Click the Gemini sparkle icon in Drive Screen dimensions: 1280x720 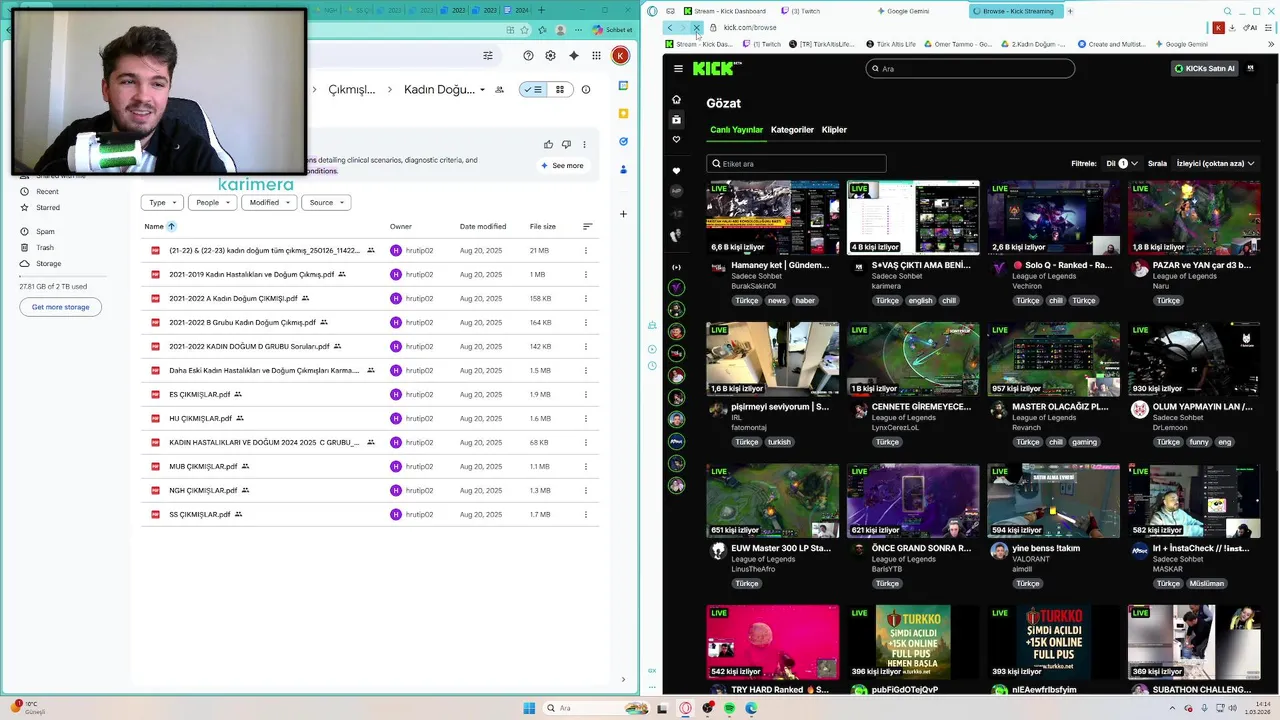pos(573,56)
